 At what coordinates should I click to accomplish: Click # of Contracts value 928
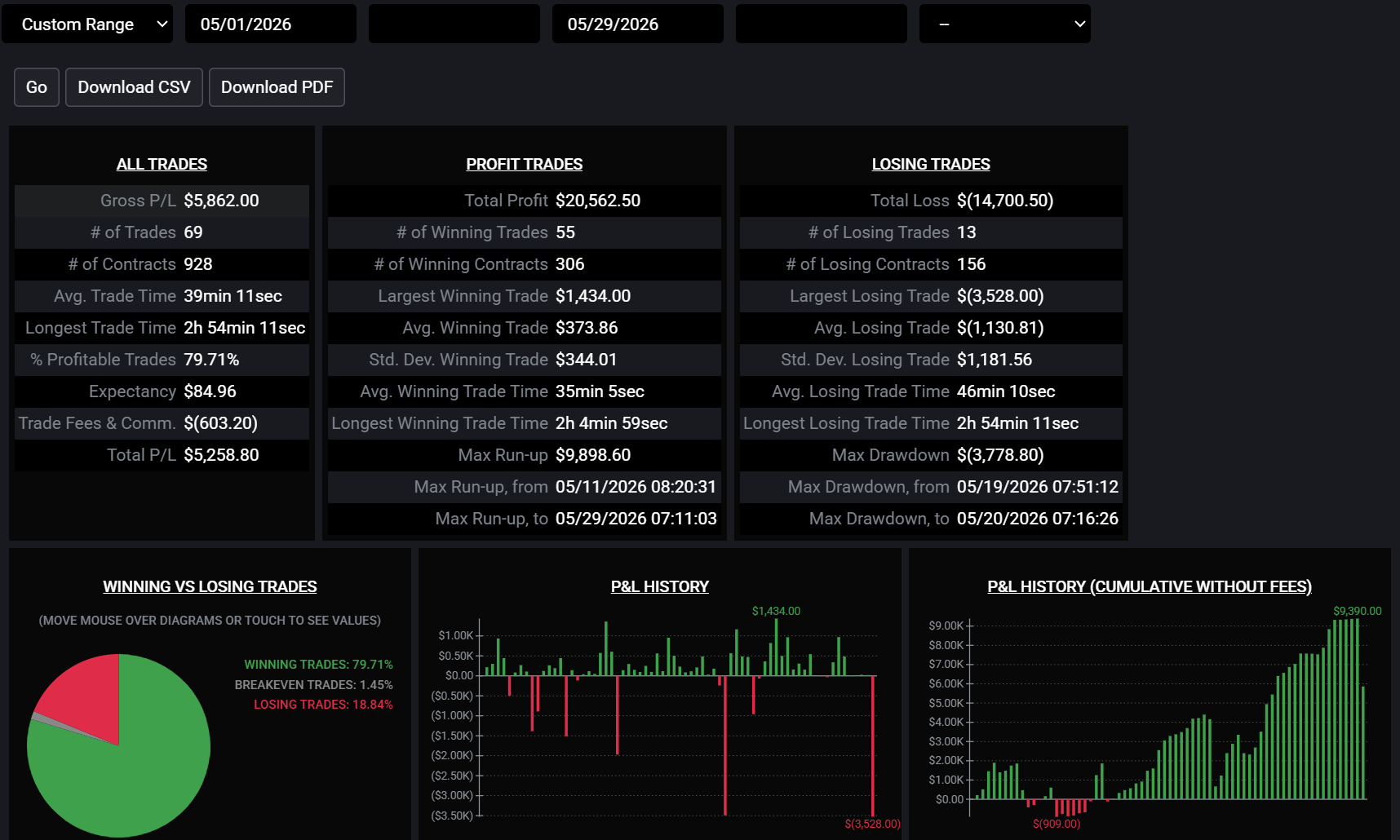198,264
